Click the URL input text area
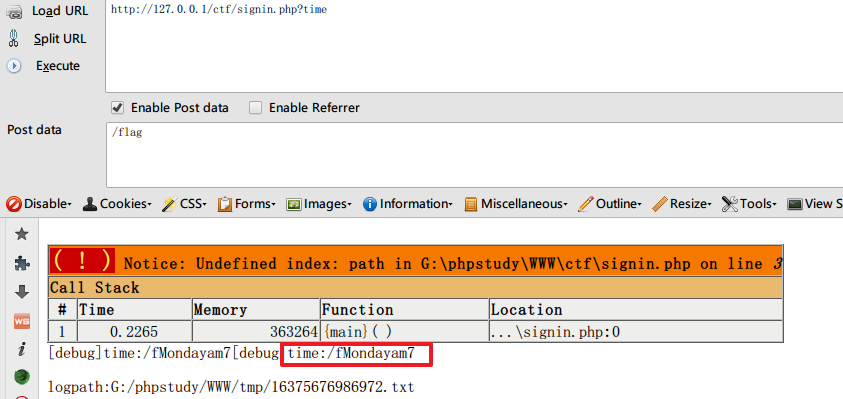The height and width of the screenshot is (399, 843). pyautogui.click(x=474, y=46)
